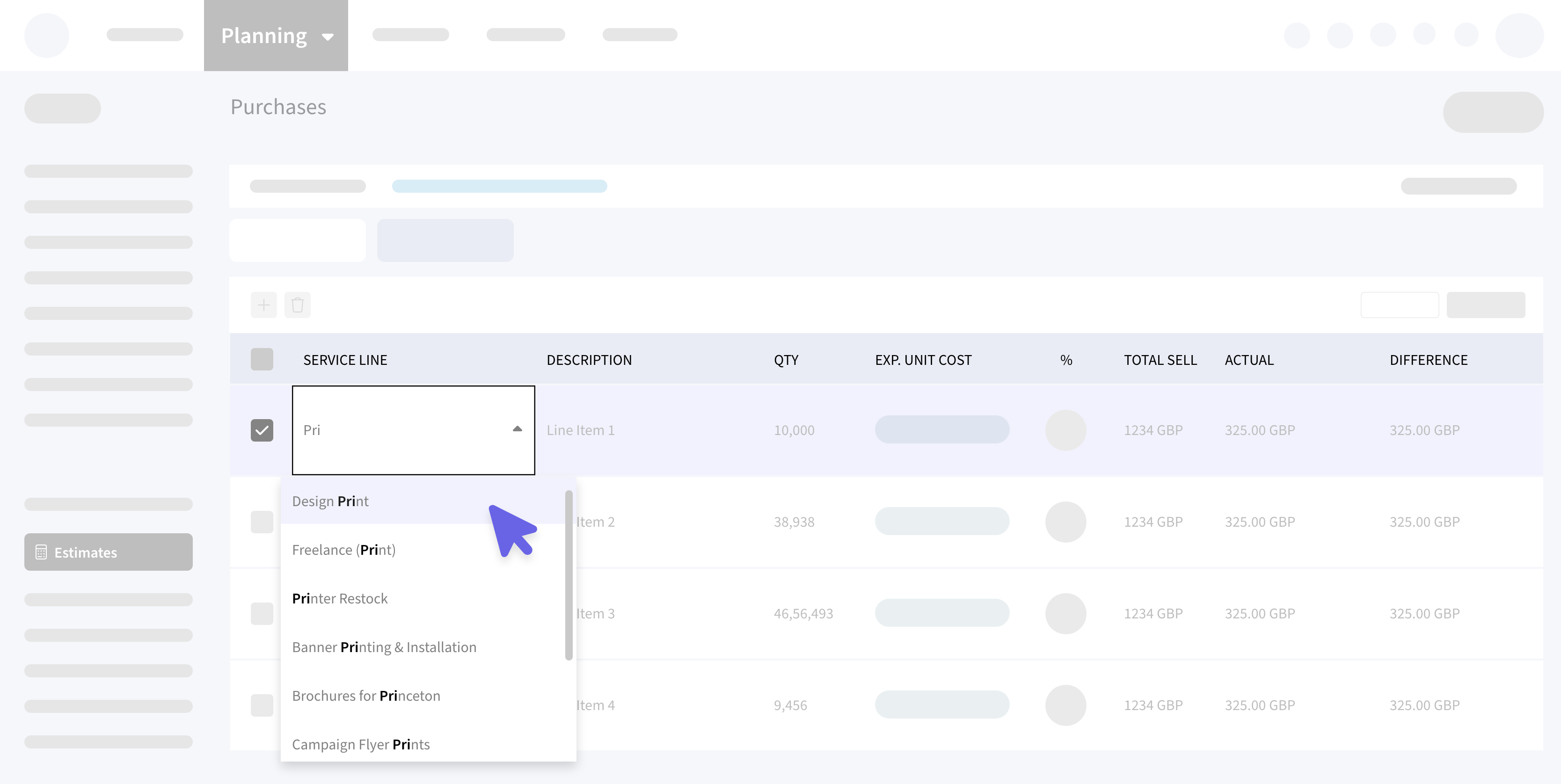Click the round percent indicator in Line Item 1 row

1065,430
